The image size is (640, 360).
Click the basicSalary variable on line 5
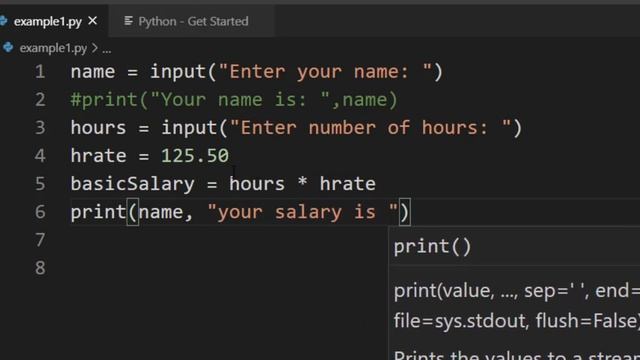pyautogui.click(x=133, y=184)
